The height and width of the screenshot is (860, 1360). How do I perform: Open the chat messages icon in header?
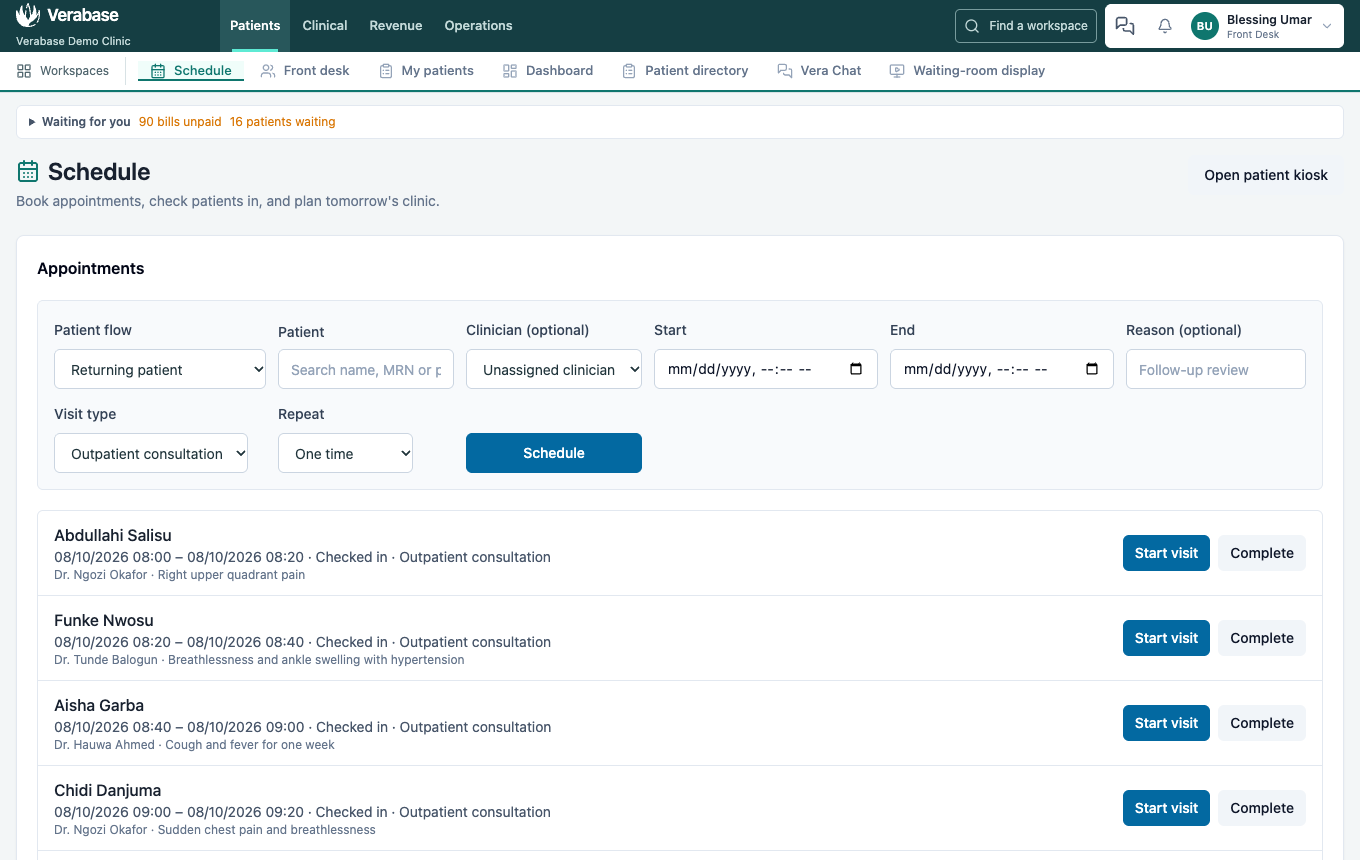pyautogui.click(x=1125, y=26)
